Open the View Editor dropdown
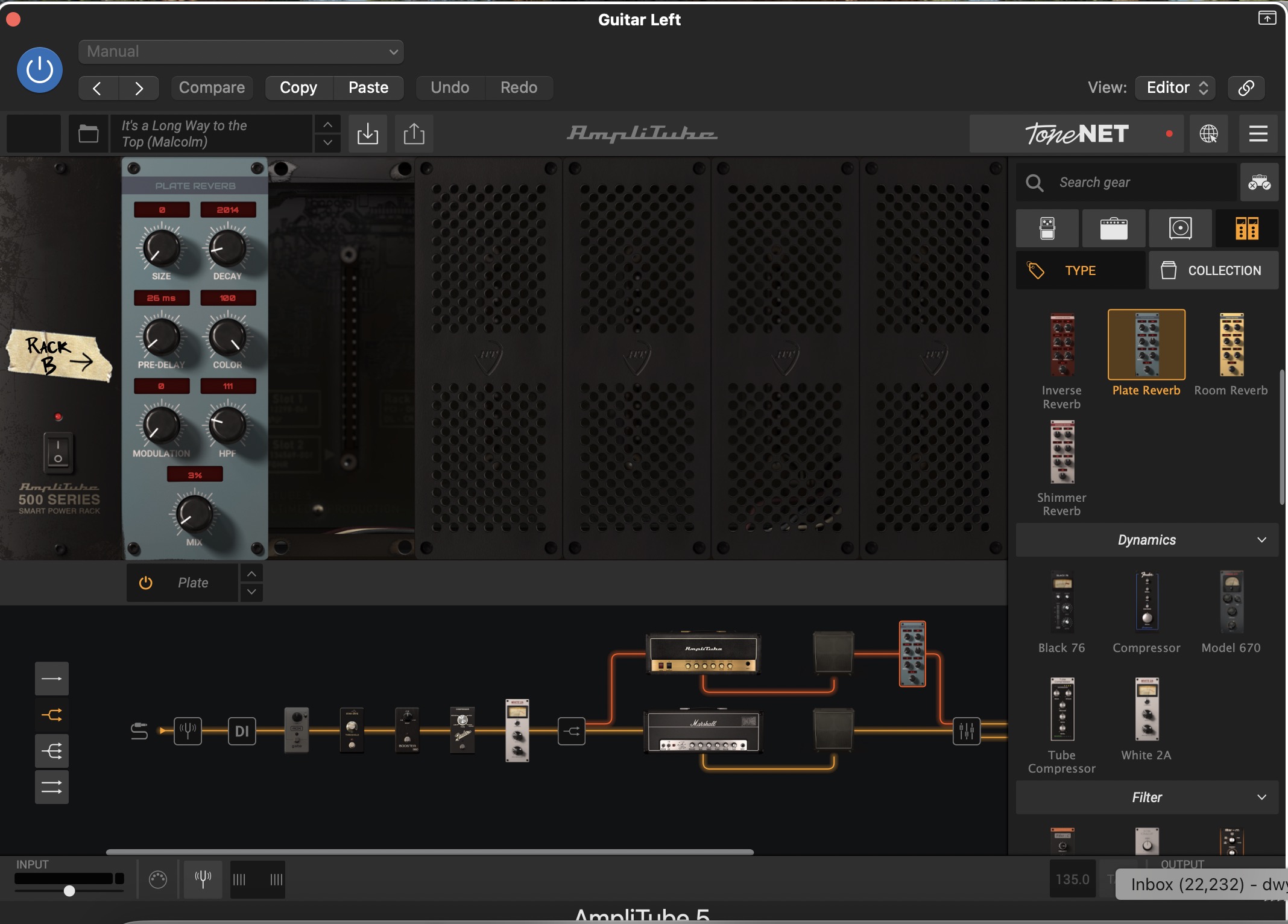Screen dimensions: 1288x924 1175,87
